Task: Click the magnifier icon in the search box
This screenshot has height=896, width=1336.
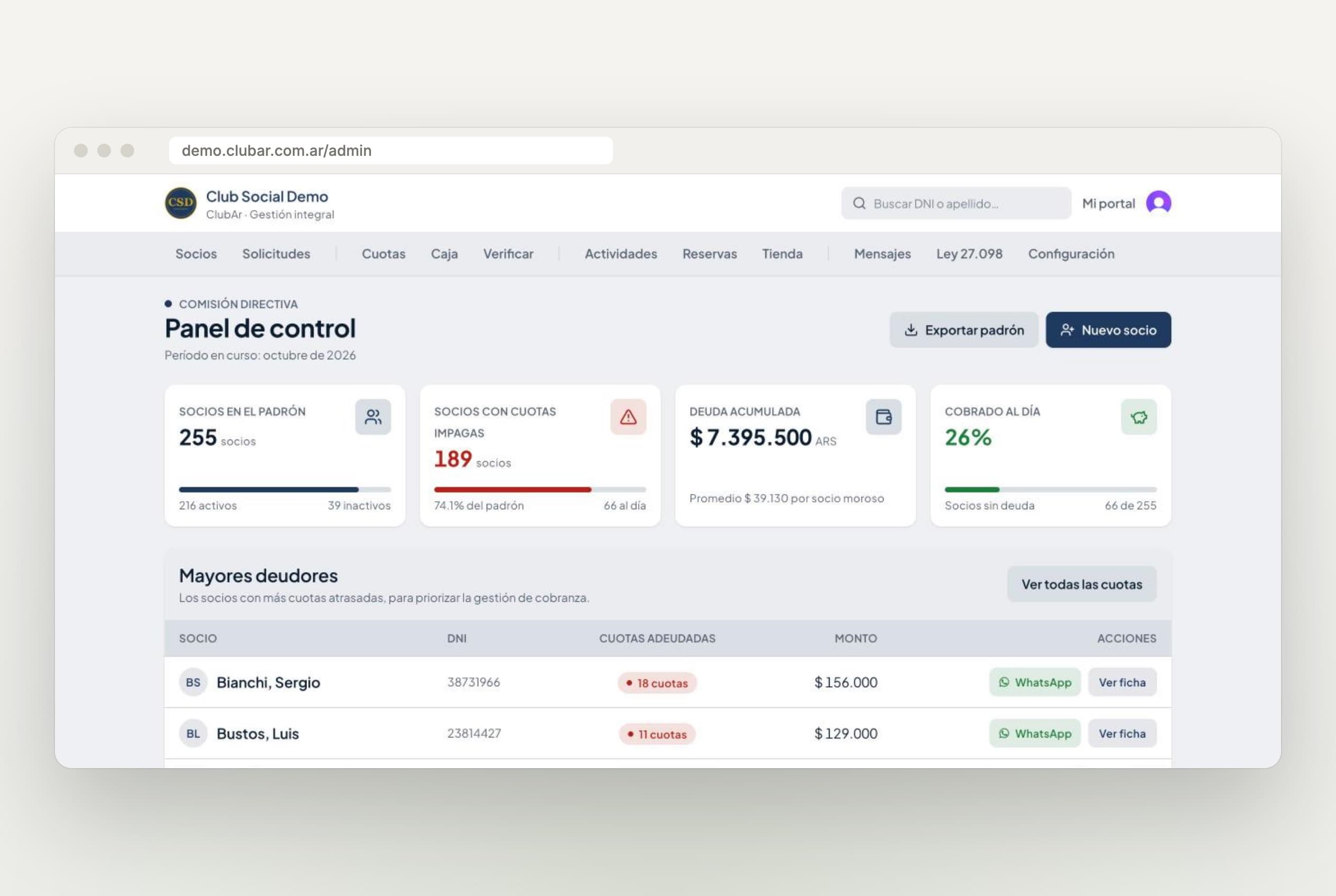Action: coord(859,203)
